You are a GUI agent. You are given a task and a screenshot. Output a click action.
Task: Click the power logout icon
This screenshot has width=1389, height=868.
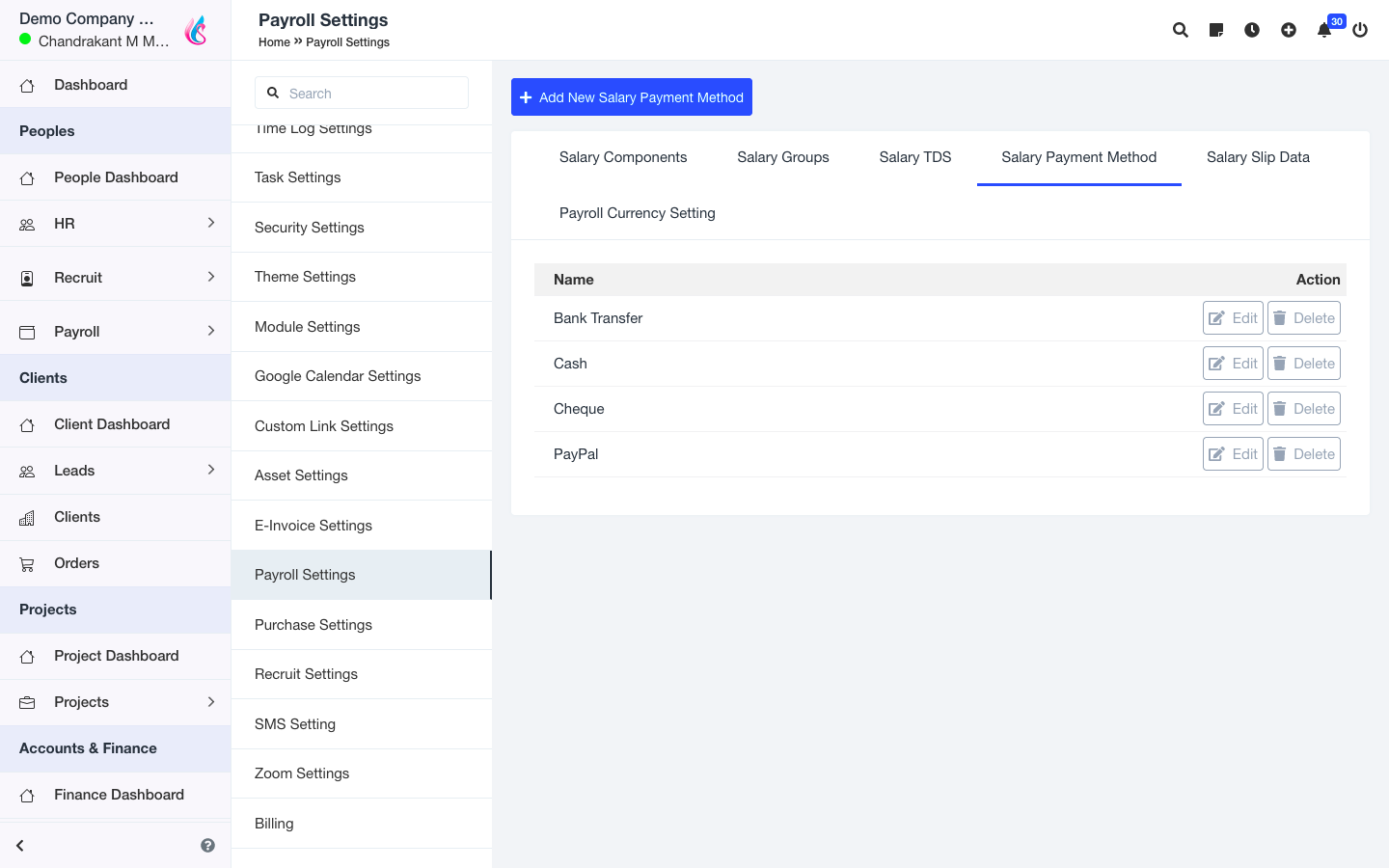tap(1360, 30)
